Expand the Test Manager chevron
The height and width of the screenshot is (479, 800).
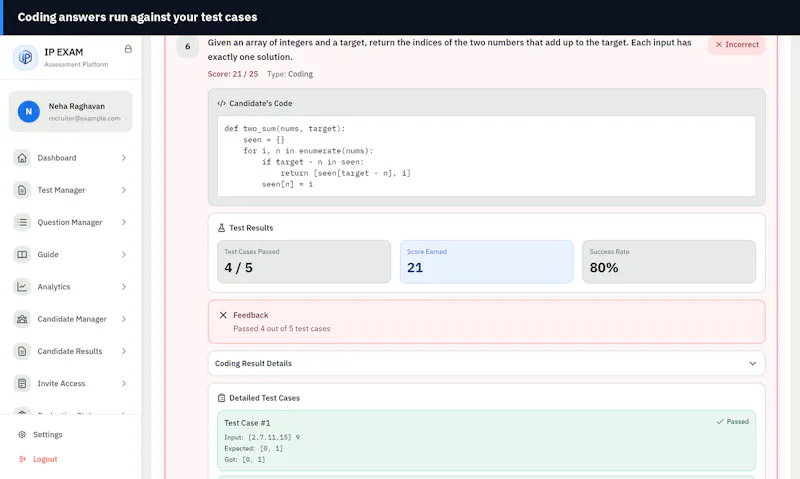(x=124, y=190)
